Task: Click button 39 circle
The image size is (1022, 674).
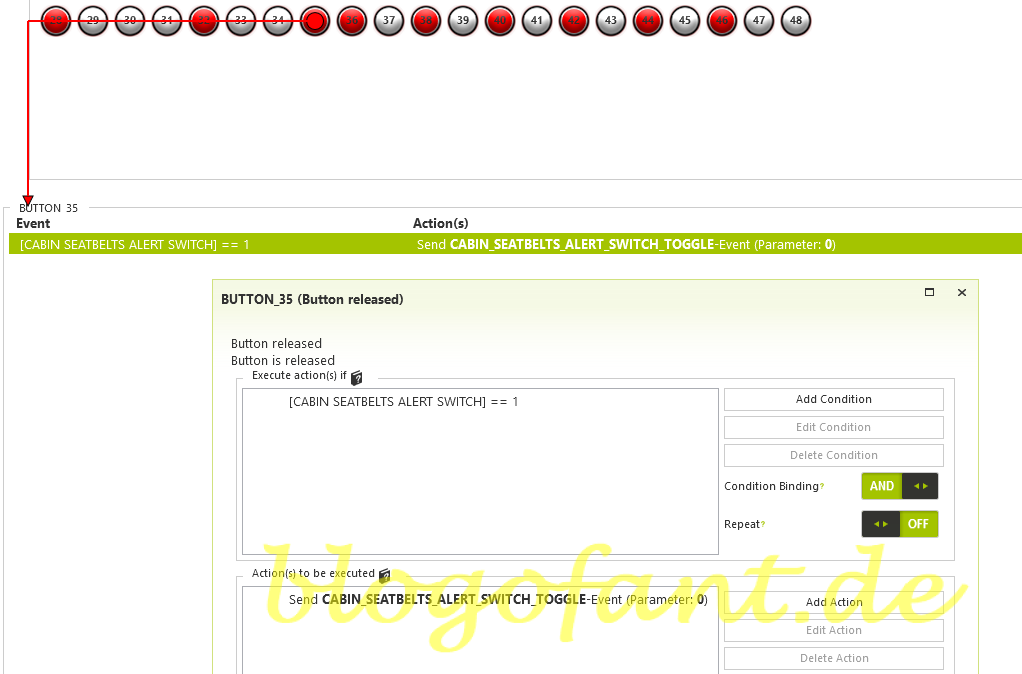Action: click(x=463, y=20)
